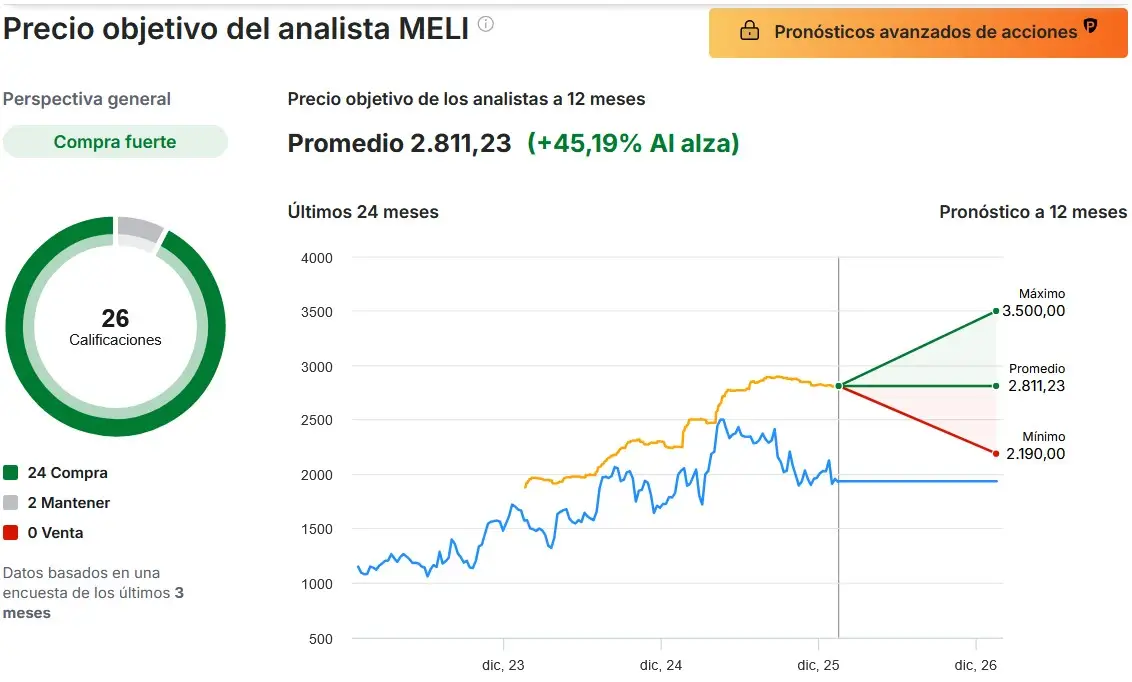This screenshot has width=1132, height=682.
Task: Click the dic, 23 axis label
Action: tap(503, 665)
